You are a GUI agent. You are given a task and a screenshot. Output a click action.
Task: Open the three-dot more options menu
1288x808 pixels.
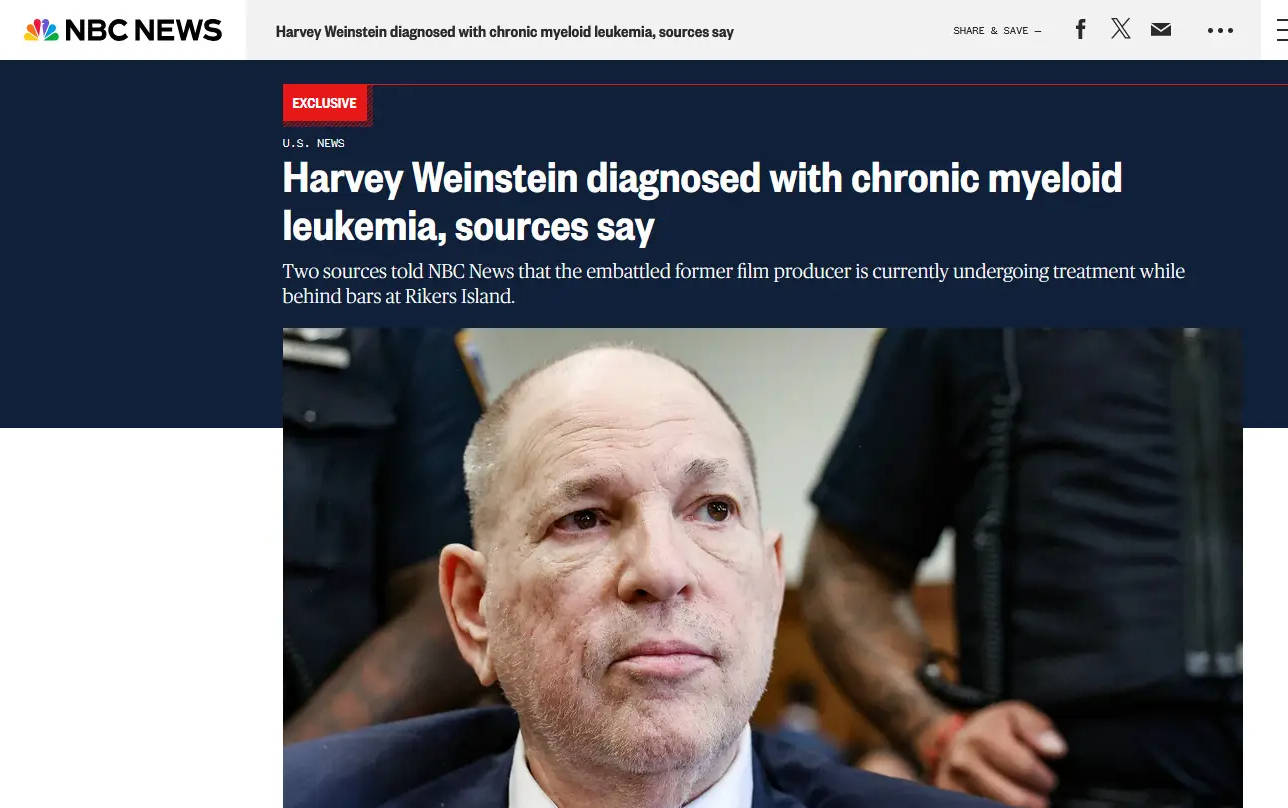click(x=1220, y=31)
